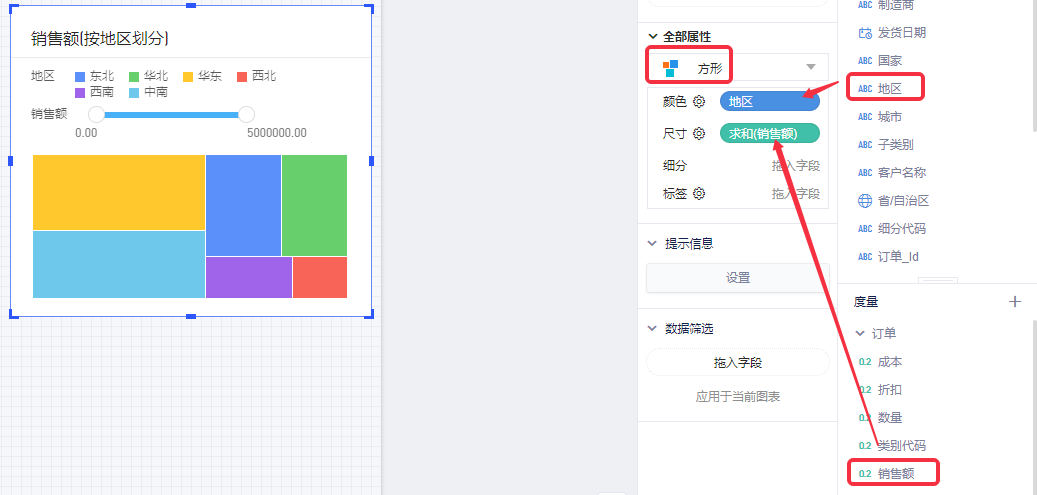
Task: Click the 拖入字段 field under 数据筛选
Action: [x=737, y=362]
